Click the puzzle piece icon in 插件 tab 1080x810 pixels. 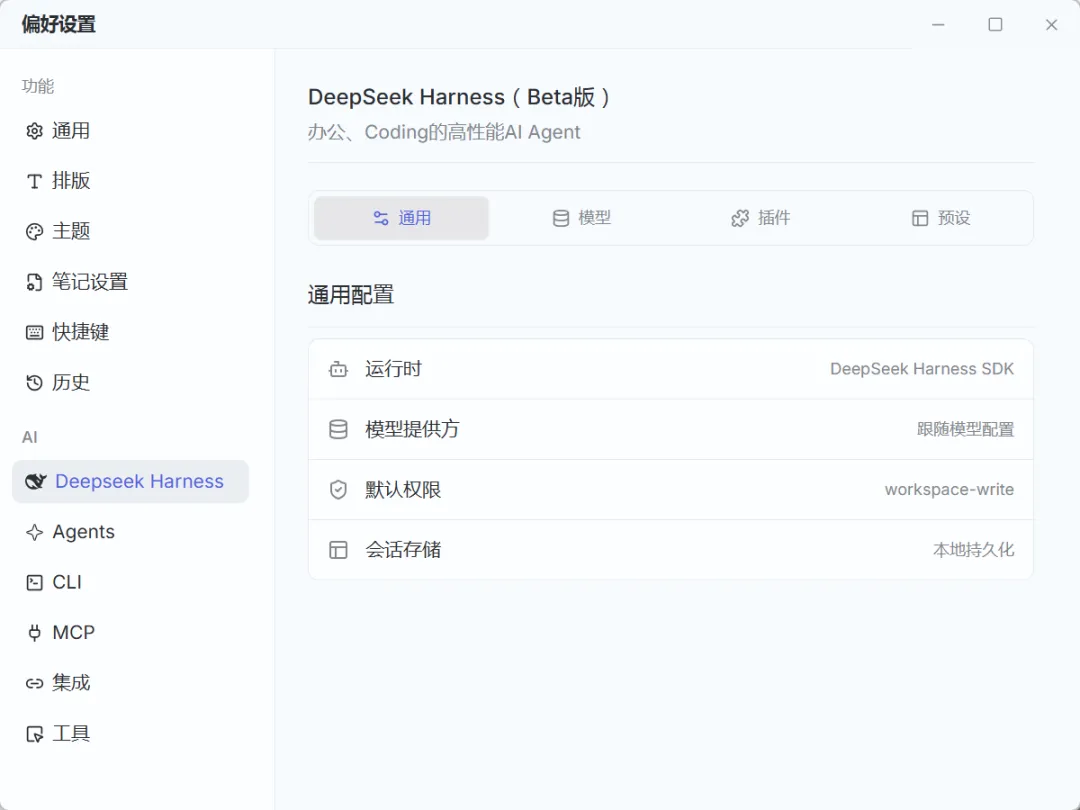click(x=740, y=218)
